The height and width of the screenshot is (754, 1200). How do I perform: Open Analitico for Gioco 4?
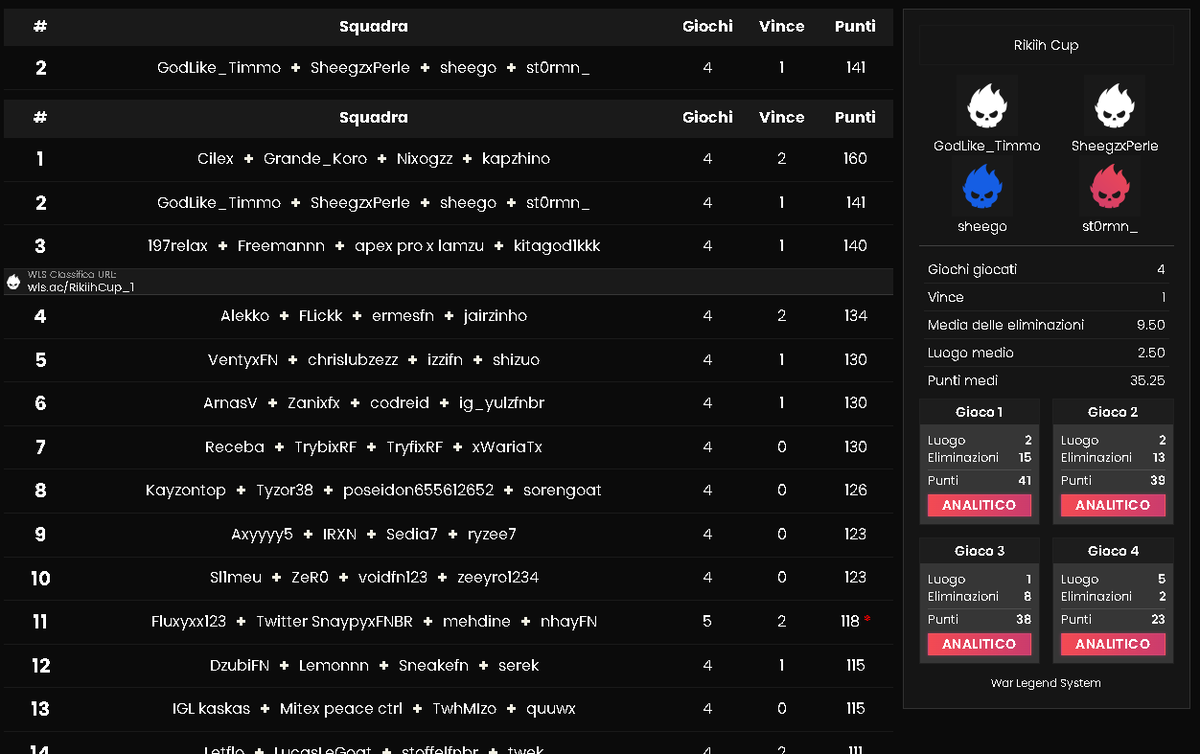[1112, 645]
